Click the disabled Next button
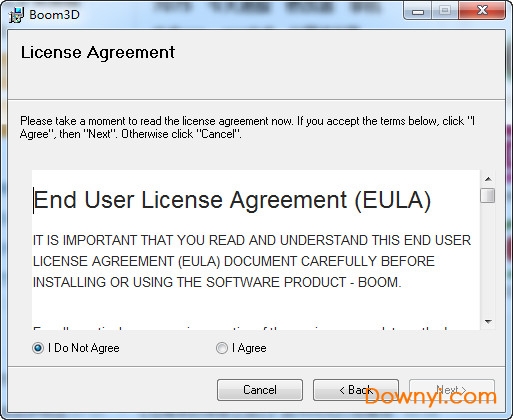 click(x=452, y=390)
